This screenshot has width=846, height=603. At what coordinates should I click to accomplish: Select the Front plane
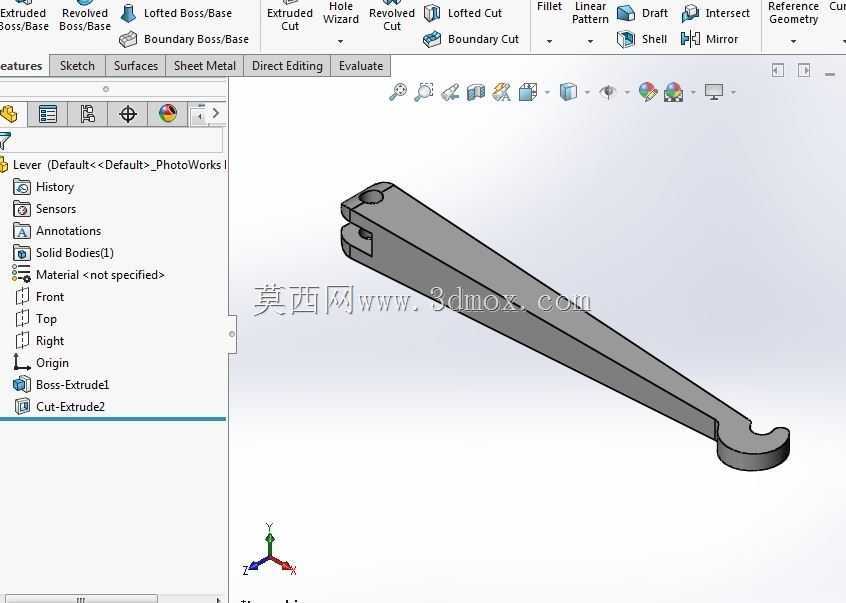(40, 297)
